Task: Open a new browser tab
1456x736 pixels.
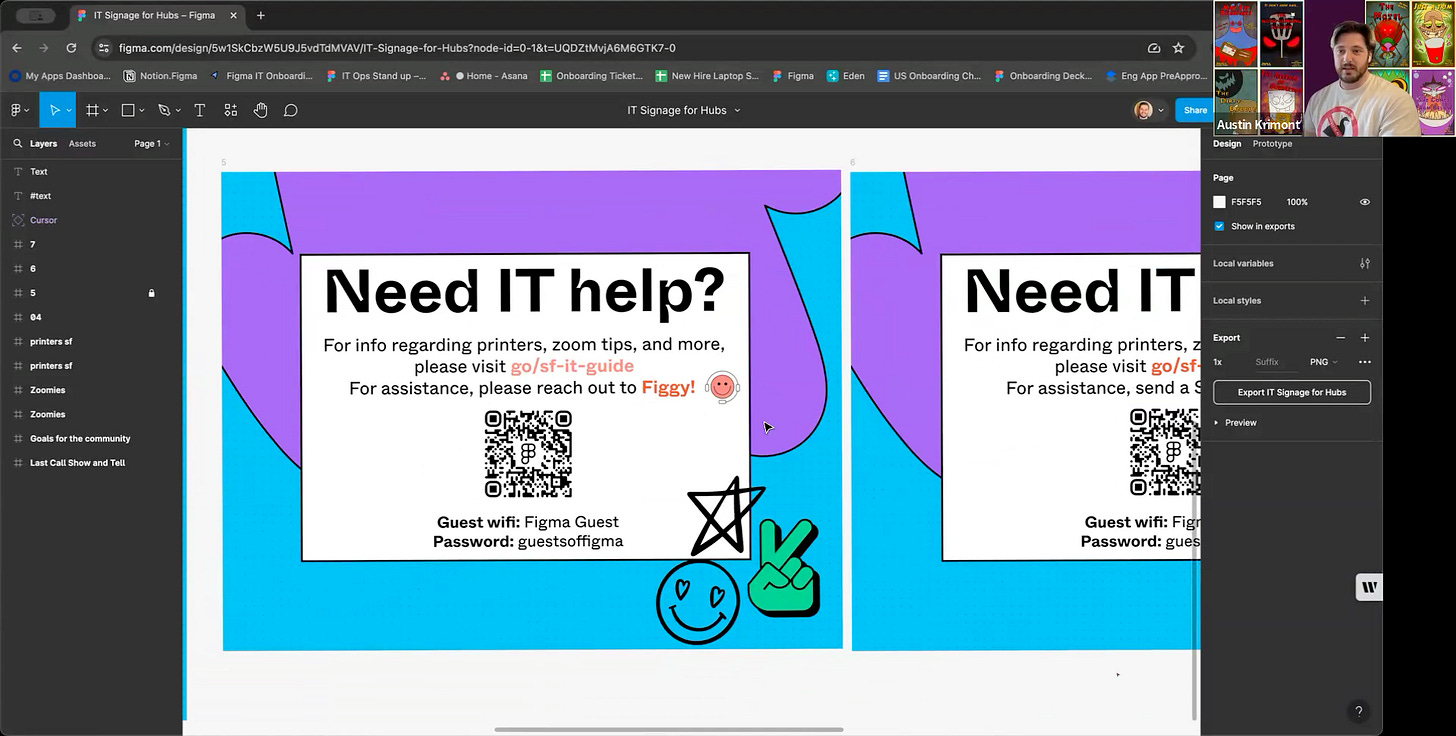Action: (x=261, y=16)
